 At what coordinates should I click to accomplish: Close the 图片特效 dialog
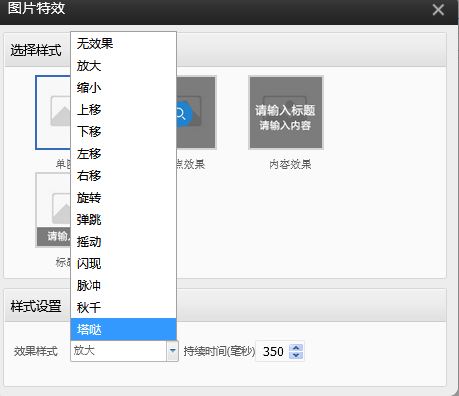coord(438,10)
